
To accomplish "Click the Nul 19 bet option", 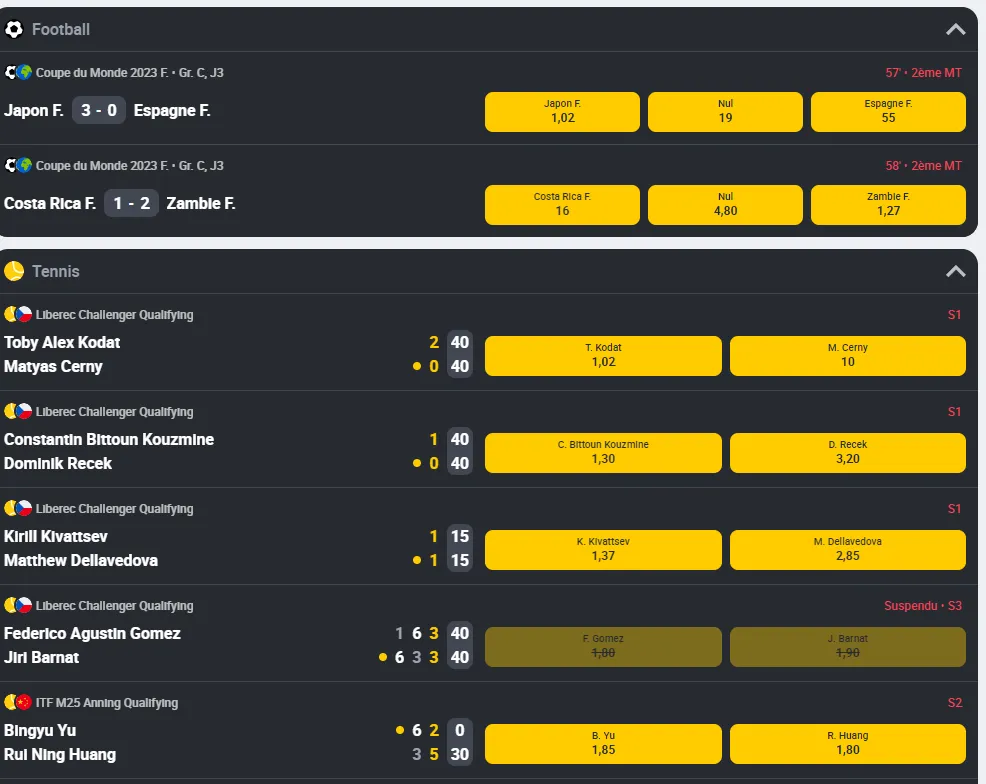I will pos(725,111).
